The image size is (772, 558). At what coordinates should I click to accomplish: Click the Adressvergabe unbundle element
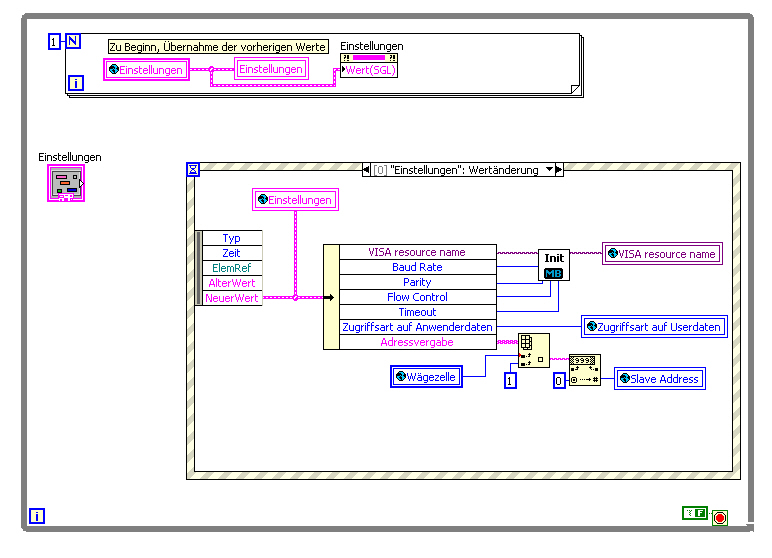coord(418,342)
